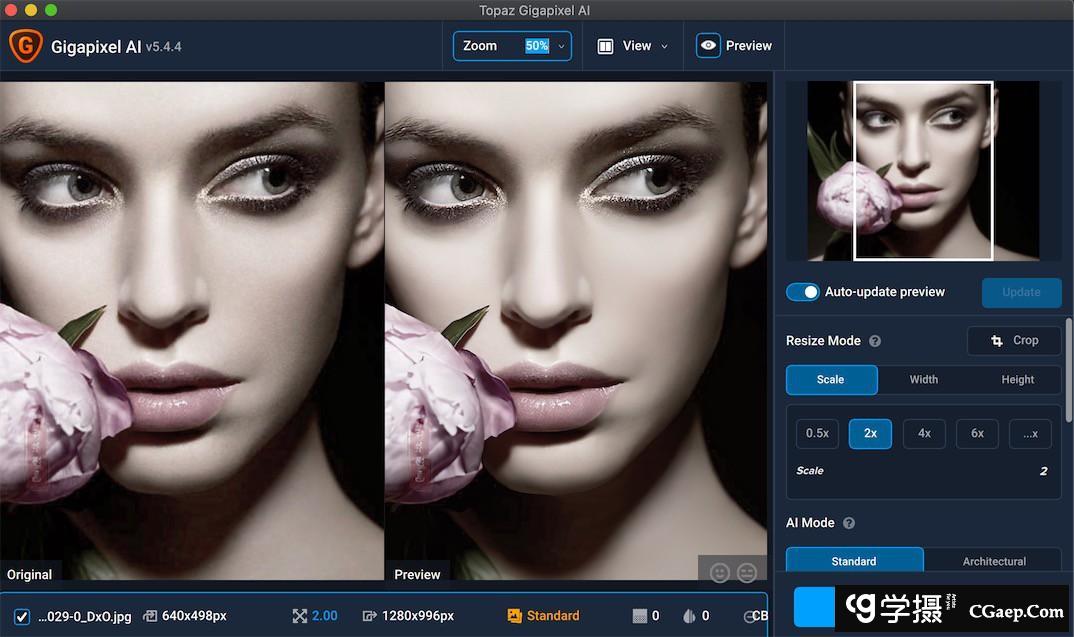Open the Crop tool
Viewport: 1074px width, 637px height.
coord(1014,341)
